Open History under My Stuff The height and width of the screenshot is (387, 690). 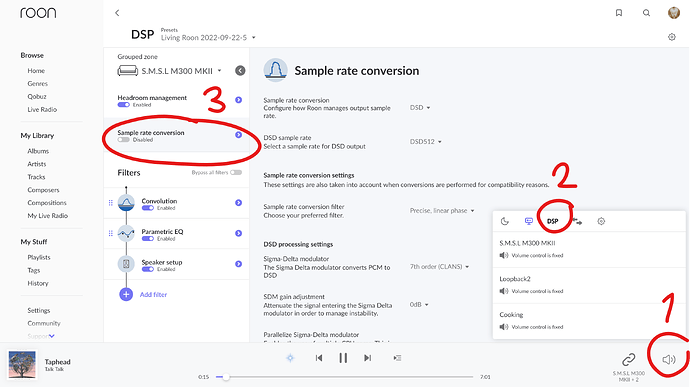(38, 283)
